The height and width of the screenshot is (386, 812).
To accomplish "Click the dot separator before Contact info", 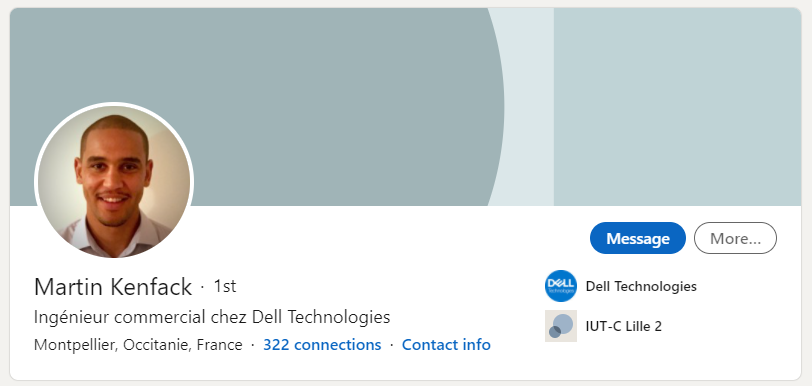I will pos(392,345).
